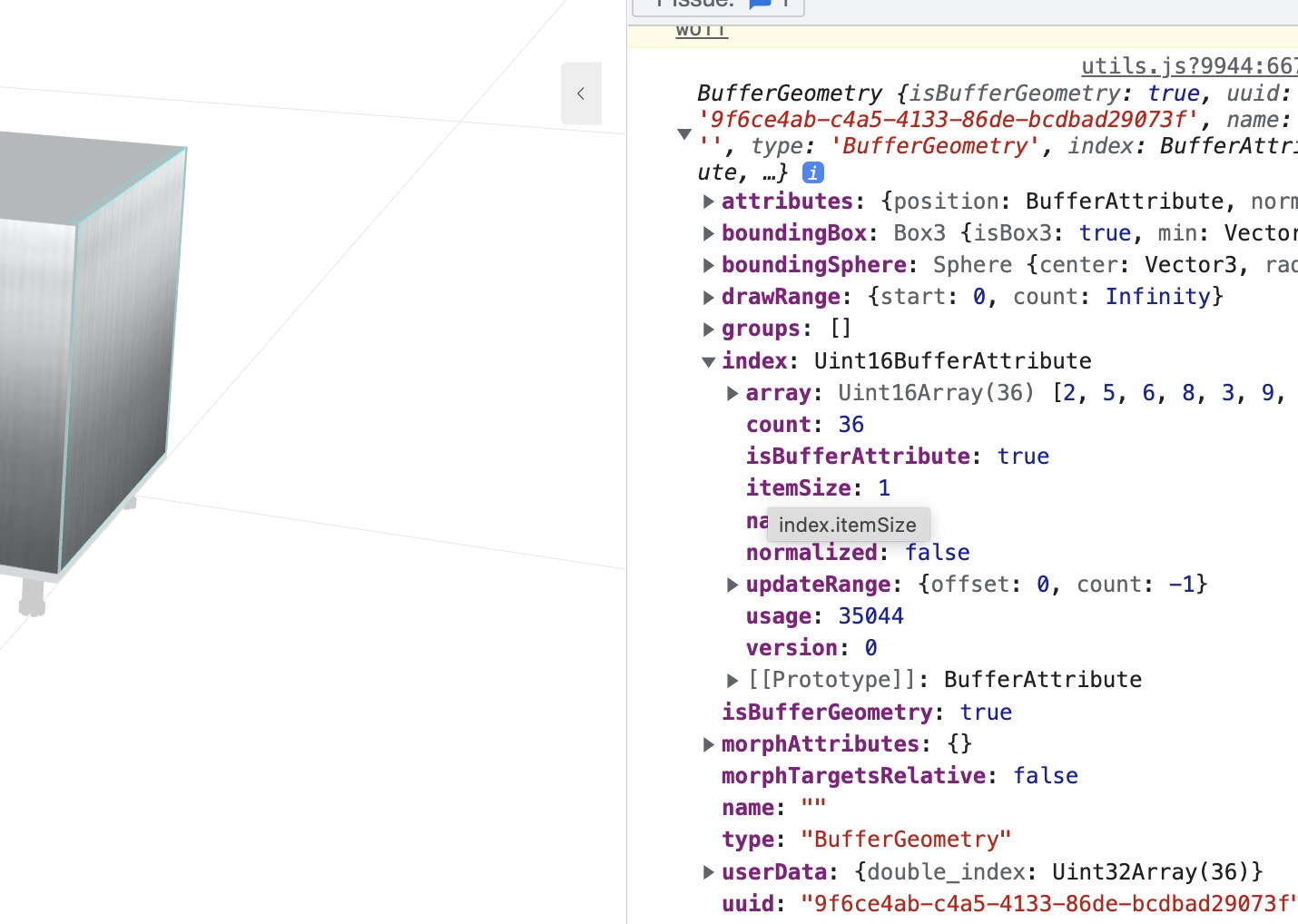Expand the morphAttributes property

coord(709,744)
